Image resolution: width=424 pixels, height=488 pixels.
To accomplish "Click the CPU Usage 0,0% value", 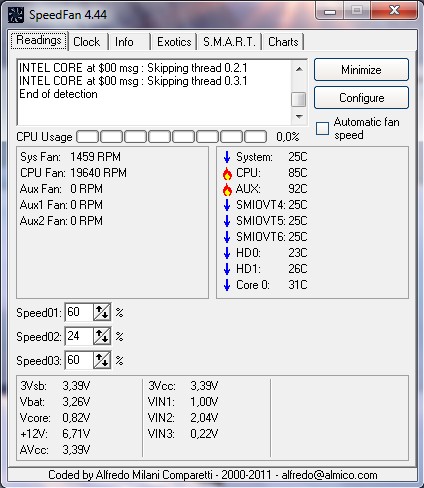I will pyautogui.click(x=288, y=137).
